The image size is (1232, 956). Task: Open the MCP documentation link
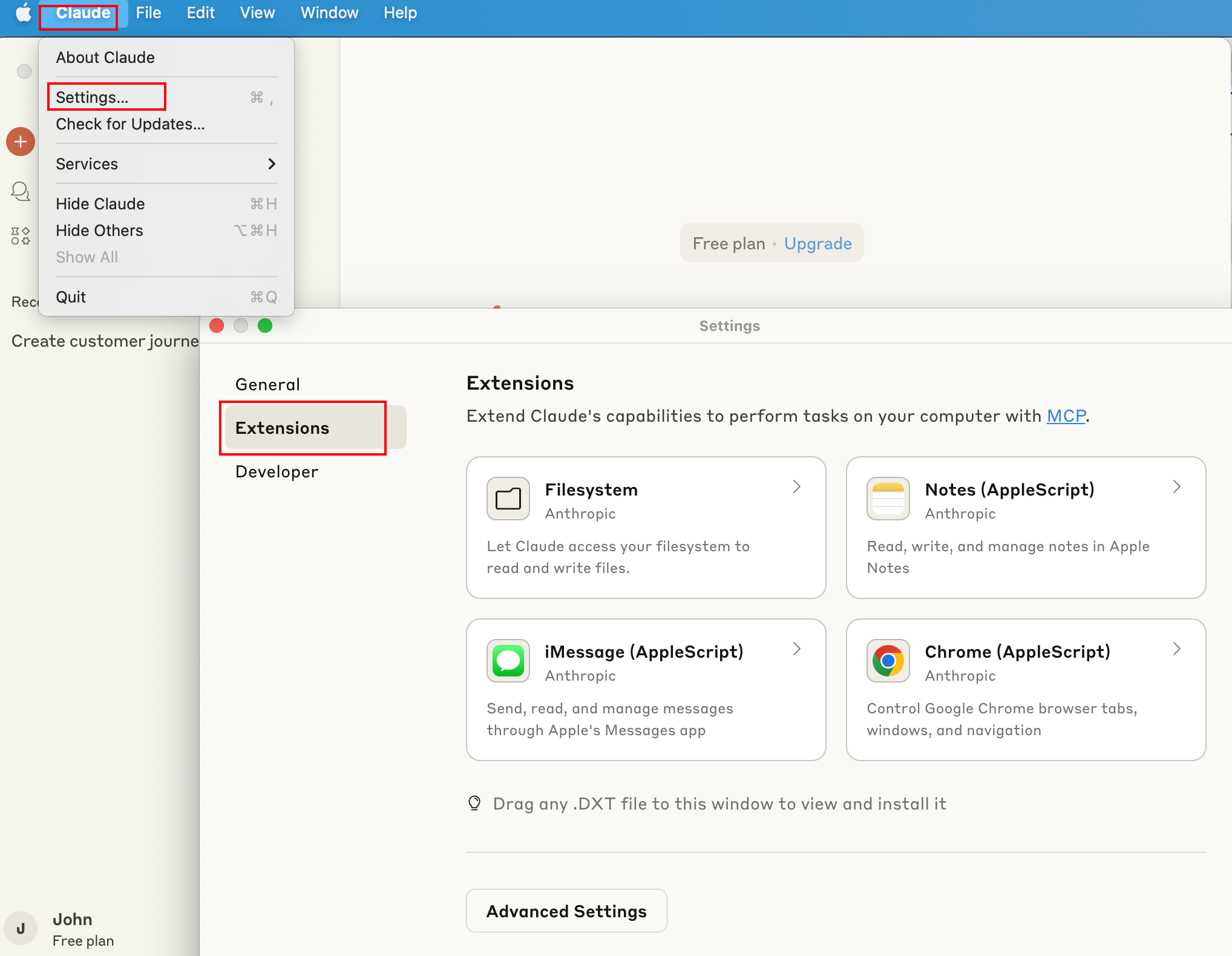(x=1066, y=416)
